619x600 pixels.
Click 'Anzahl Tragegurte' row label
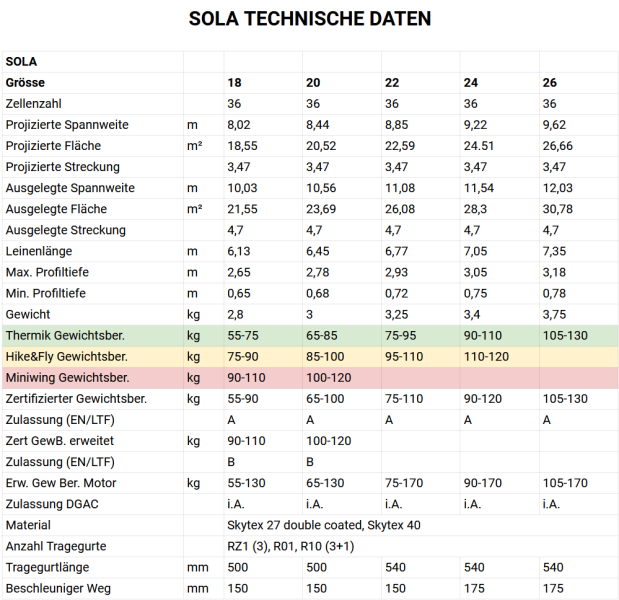(x=56, y=546)
